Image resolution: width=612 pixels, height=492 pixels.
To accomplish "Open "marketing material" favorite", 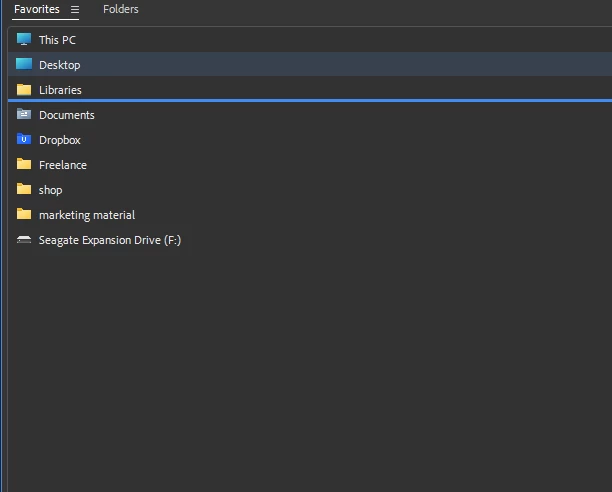I will 87,215.
